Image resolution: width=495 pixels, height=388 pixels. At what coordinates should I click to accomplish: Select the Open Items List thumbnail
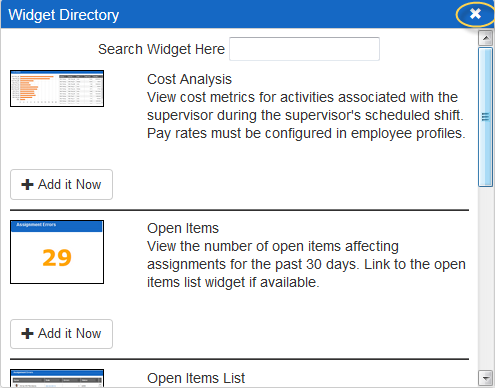[x=57, y=378]
